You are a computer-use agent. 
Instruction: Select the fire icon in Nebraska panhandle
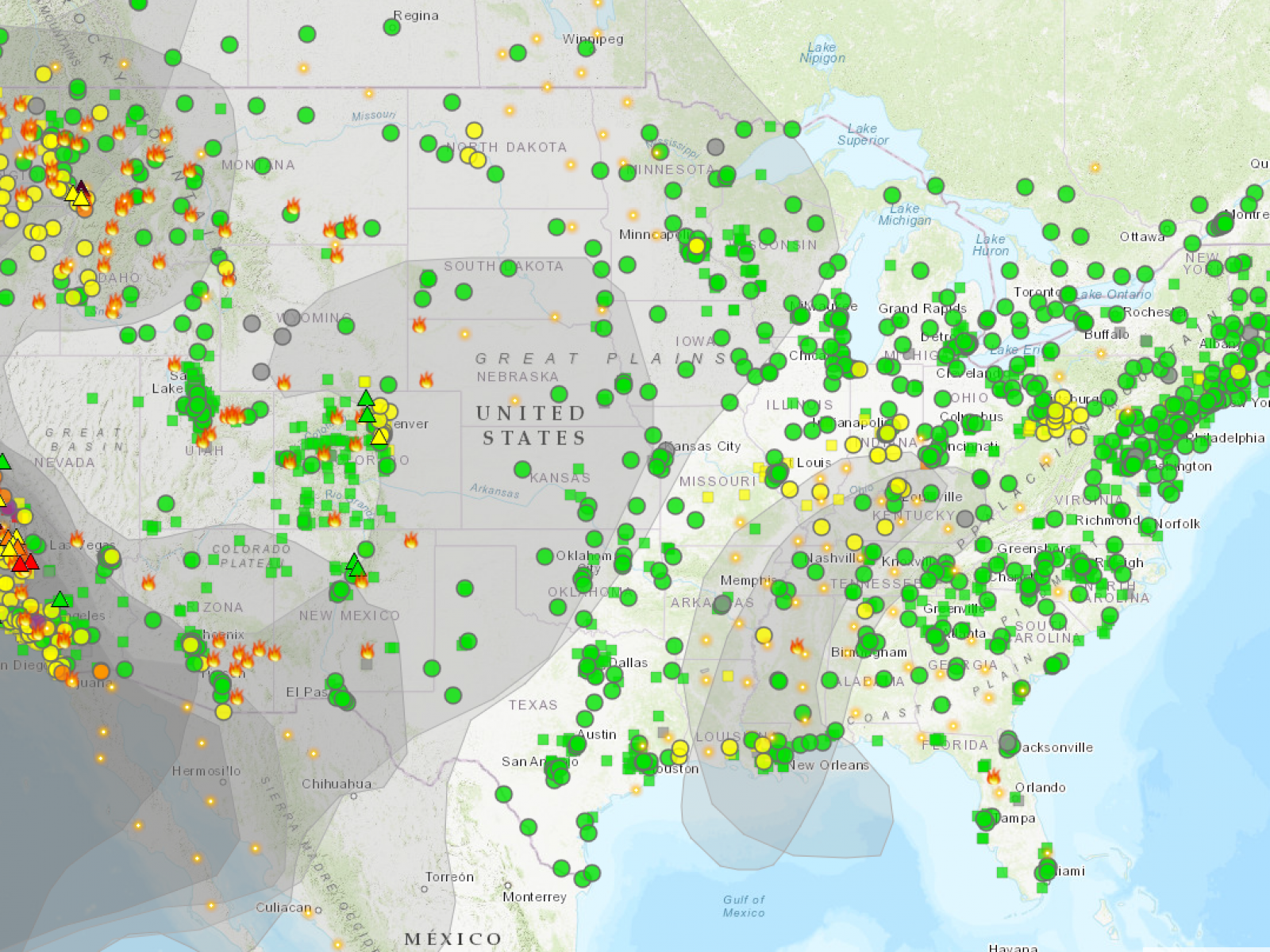coord(426,380)
